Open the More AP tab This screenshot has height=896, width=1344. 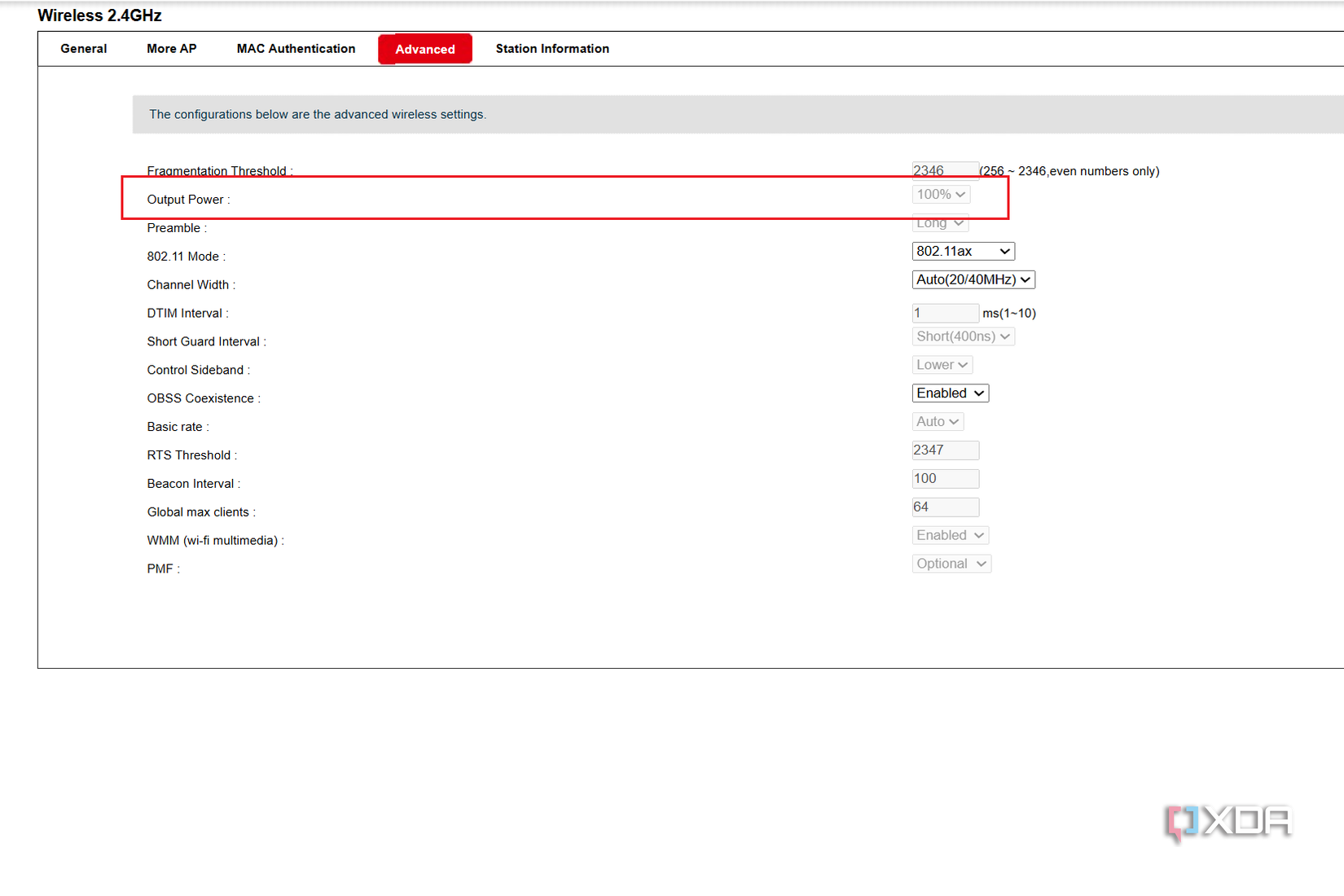pos(171,49)
